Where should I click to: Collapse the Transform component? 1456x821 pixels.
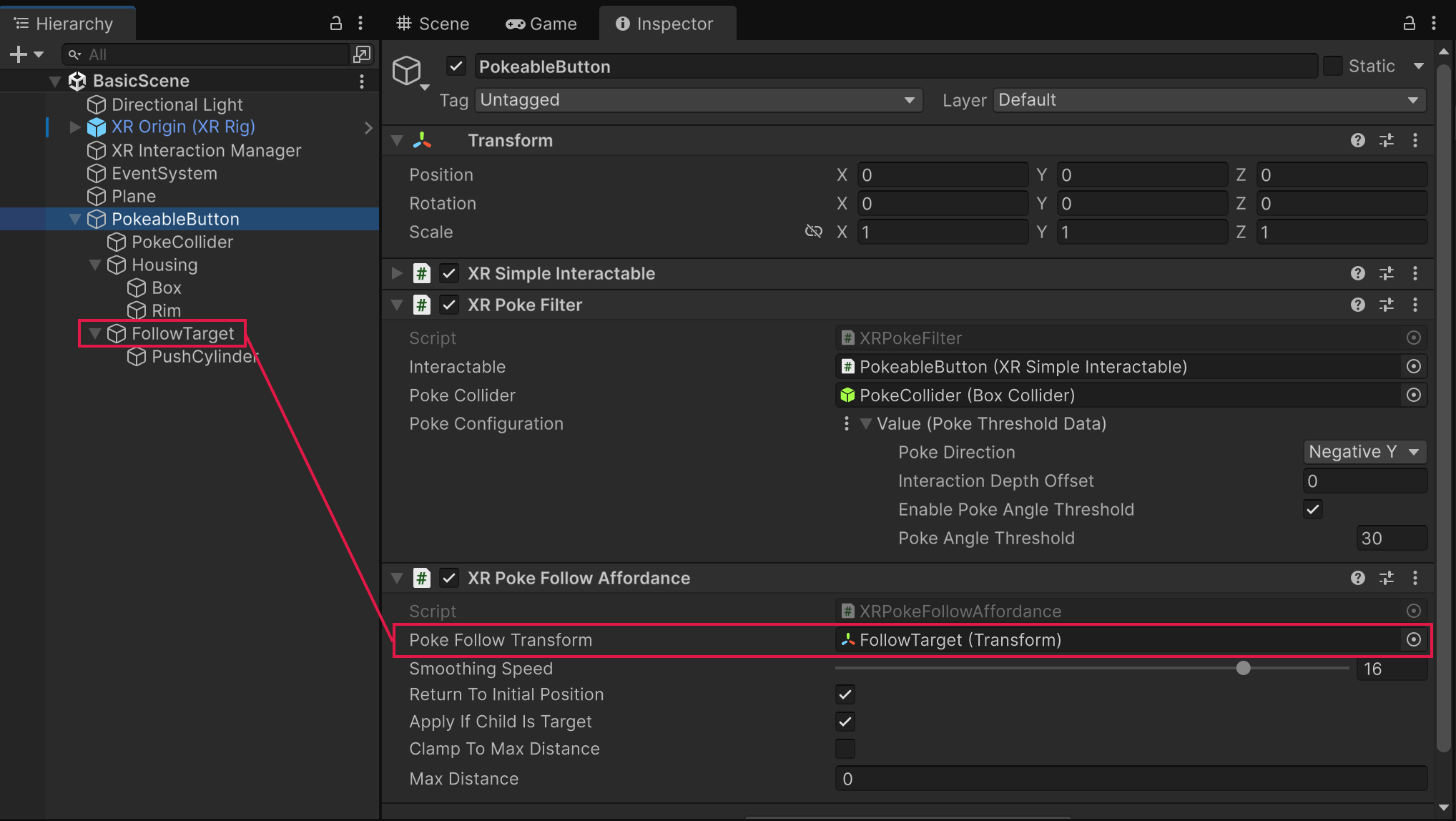397,140
